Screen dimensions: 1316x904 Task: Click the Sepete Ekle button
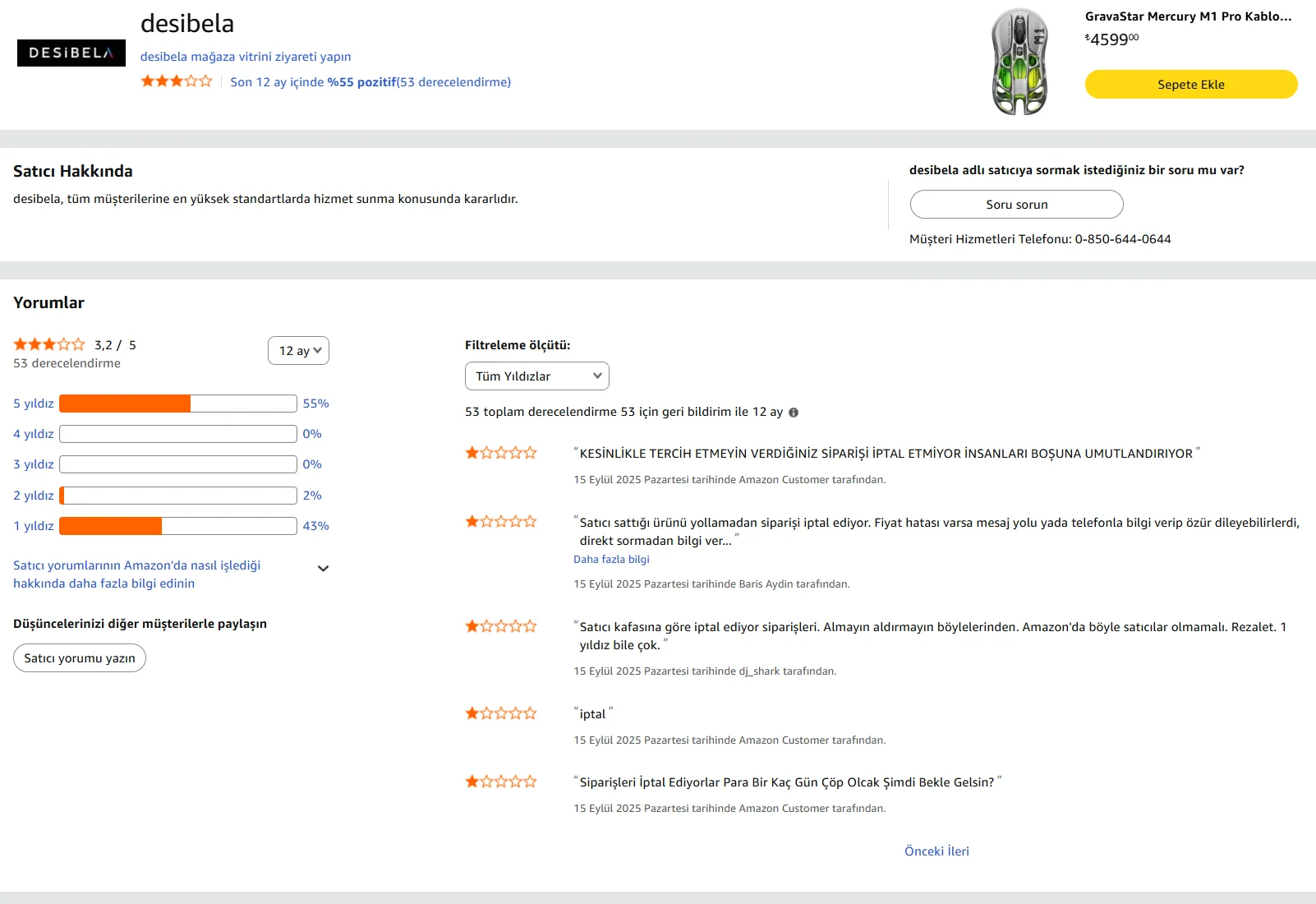point(1190,85)
